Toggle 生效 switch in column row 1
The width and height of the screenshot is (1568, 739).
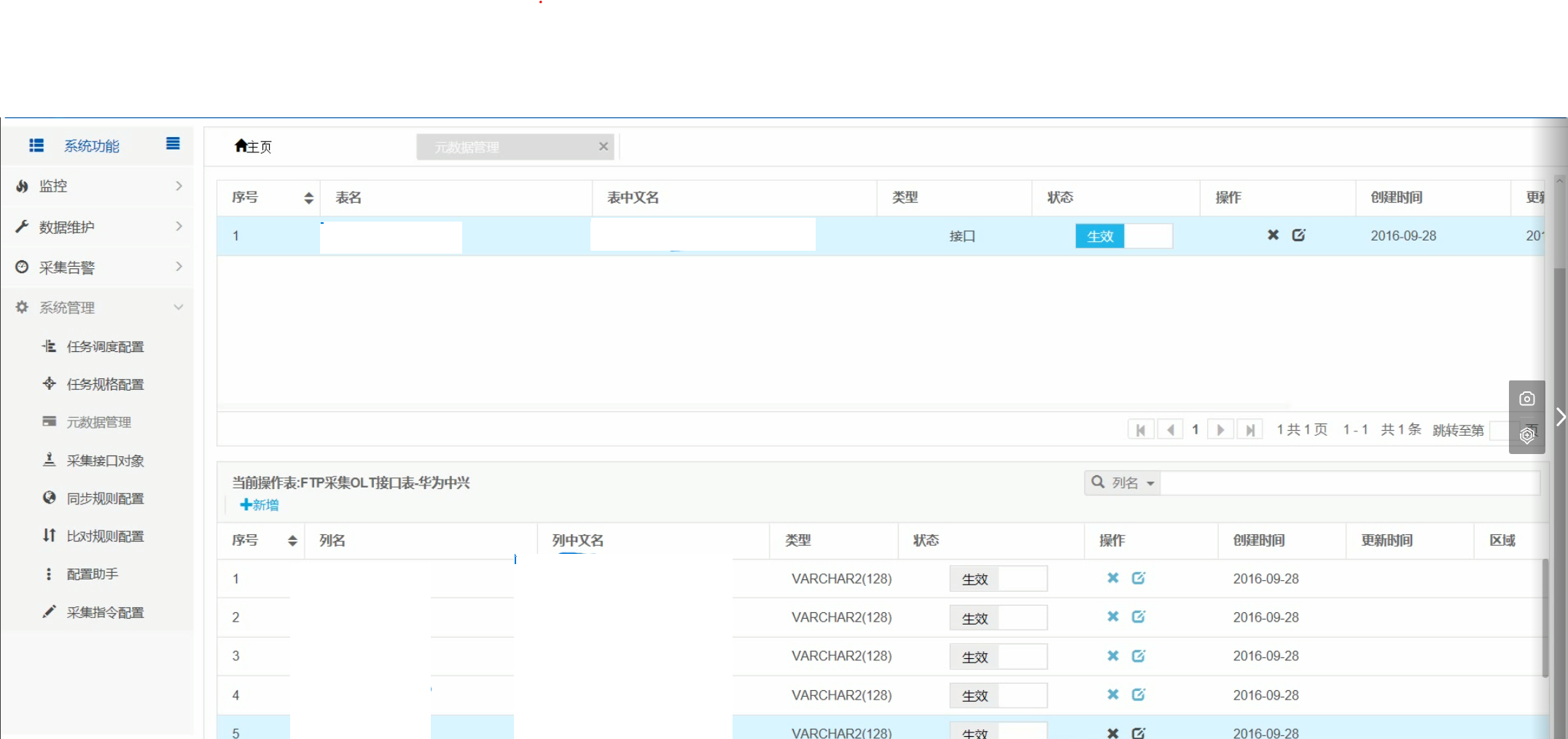pos(999,579)
